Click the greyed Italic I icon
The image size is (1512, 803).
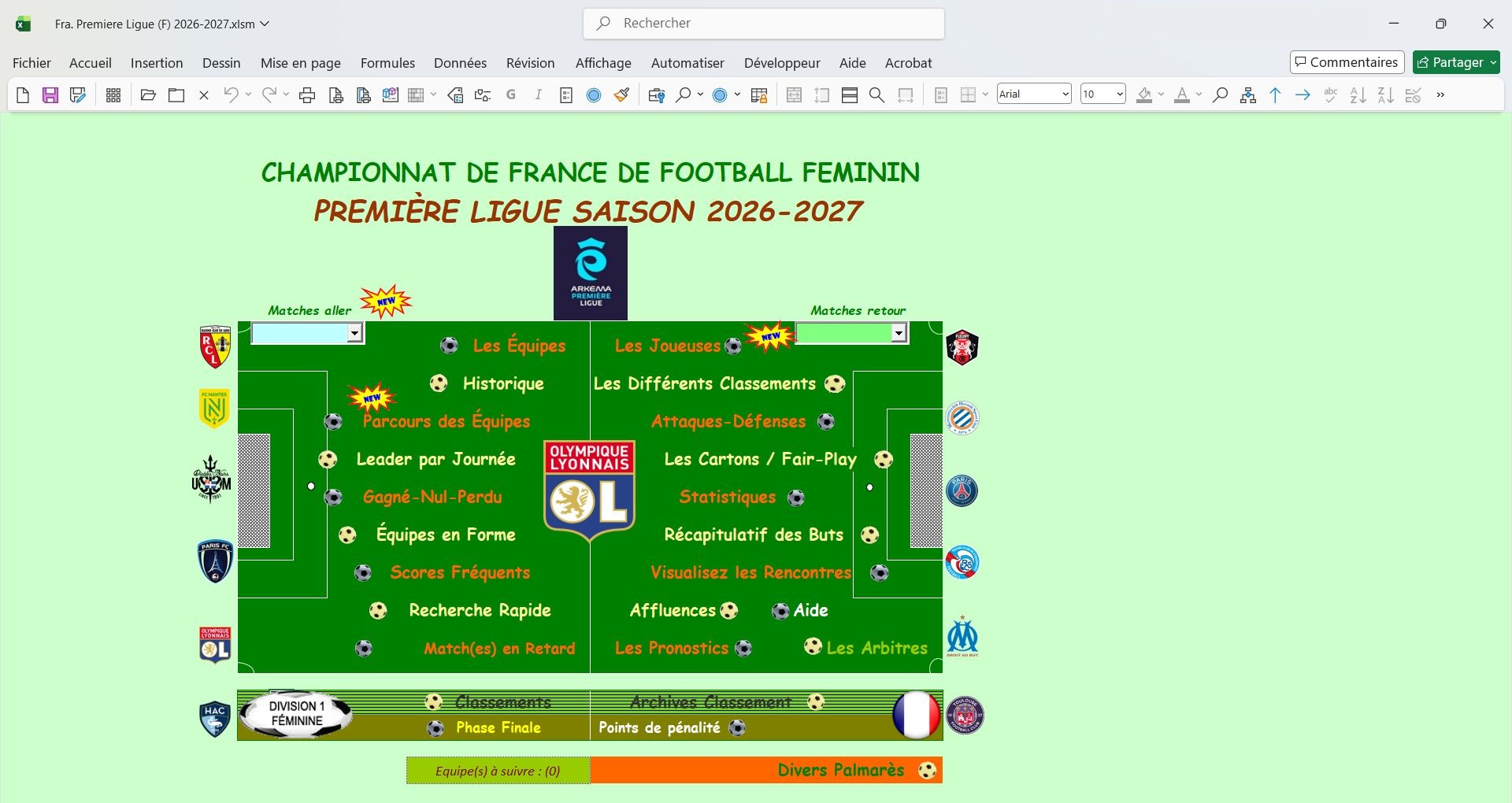tap(539, 95)
